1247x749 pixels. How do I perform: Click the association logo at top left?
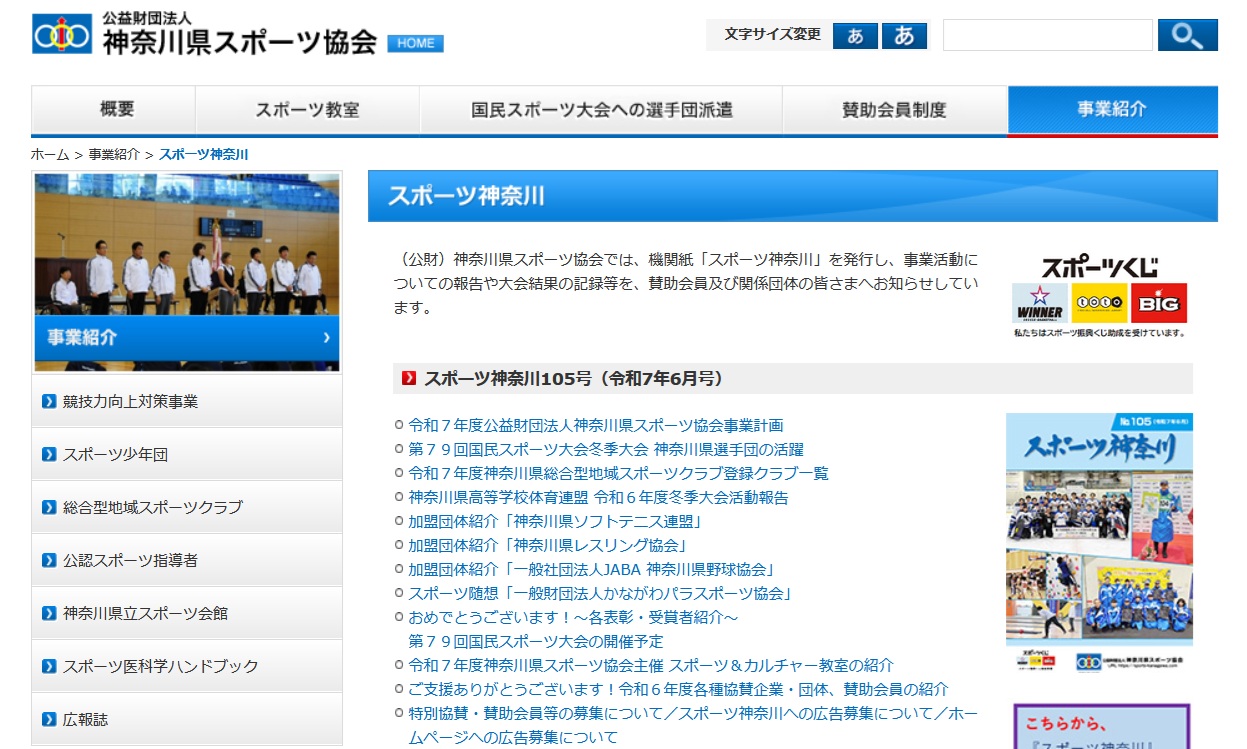click(x=62, y=34)
